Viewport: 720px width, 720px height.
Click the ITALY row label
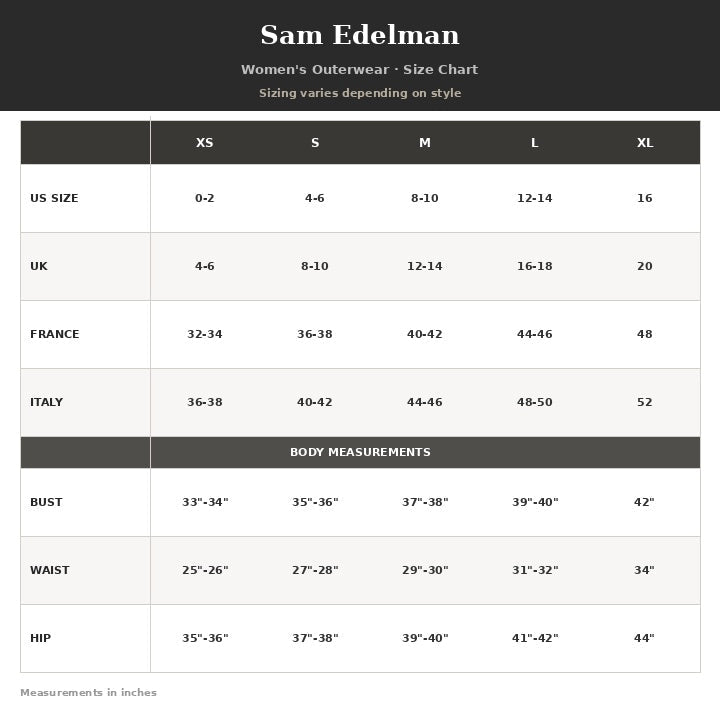pos(46,402)
